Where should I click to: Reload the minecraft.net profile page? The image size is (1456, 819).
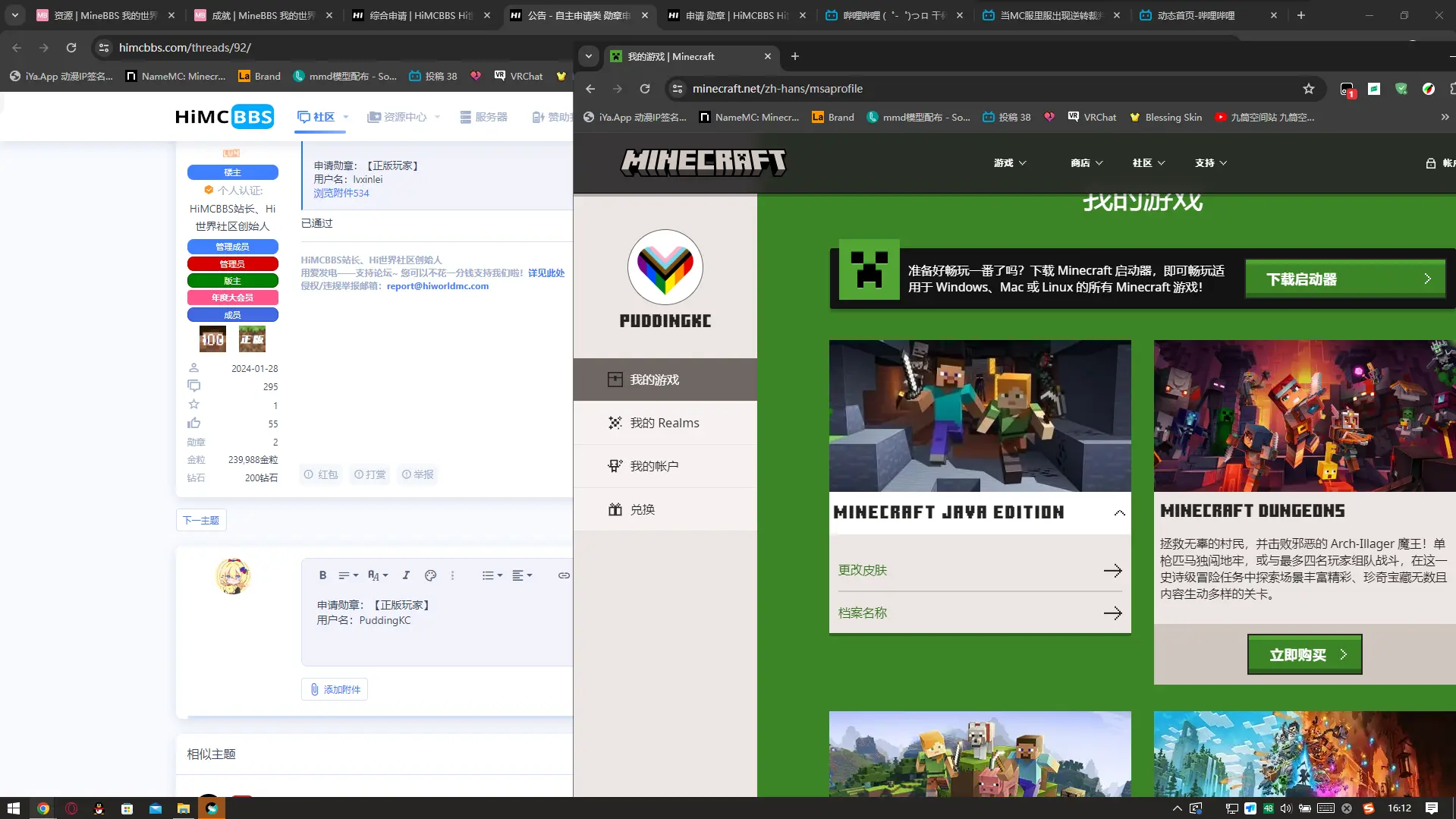click(x=644, y=89)
